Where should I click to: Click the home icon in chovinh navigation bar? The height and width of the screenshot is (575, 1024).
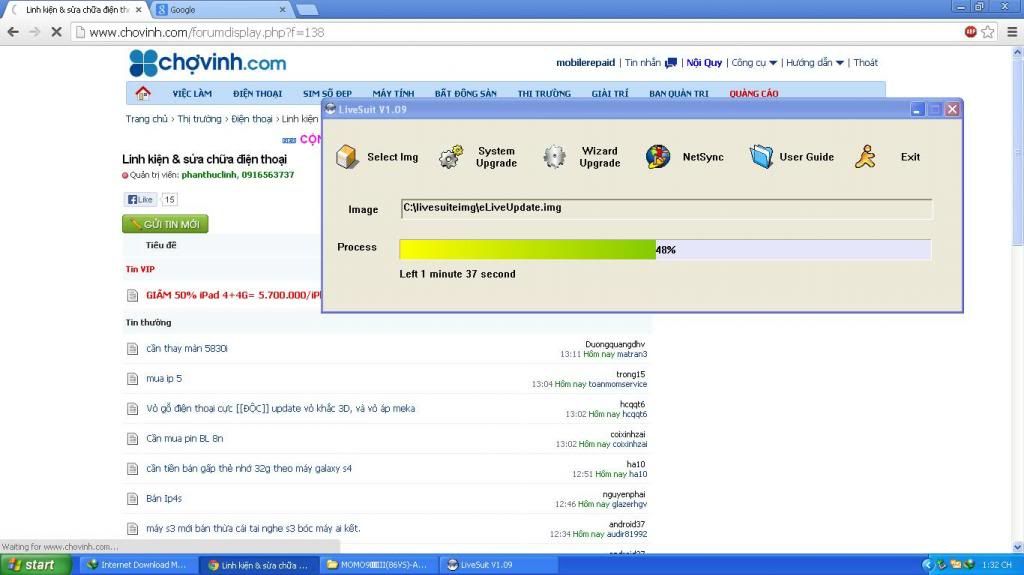(x=142, y=93)
